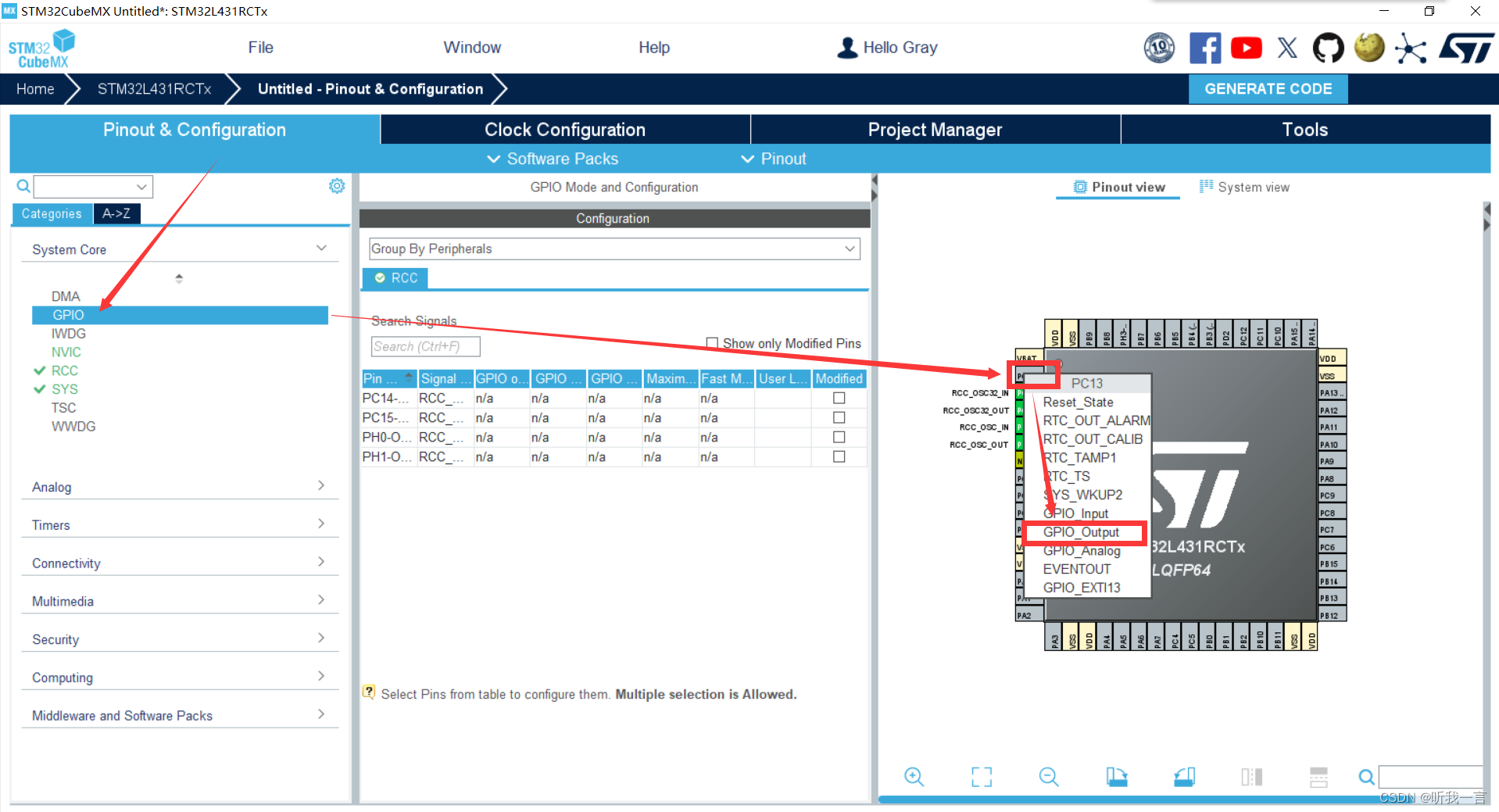This screenshot has height=812, width=1499.
Task: Open the Group By Peripherals dropdown
Action: click(614, 249)
